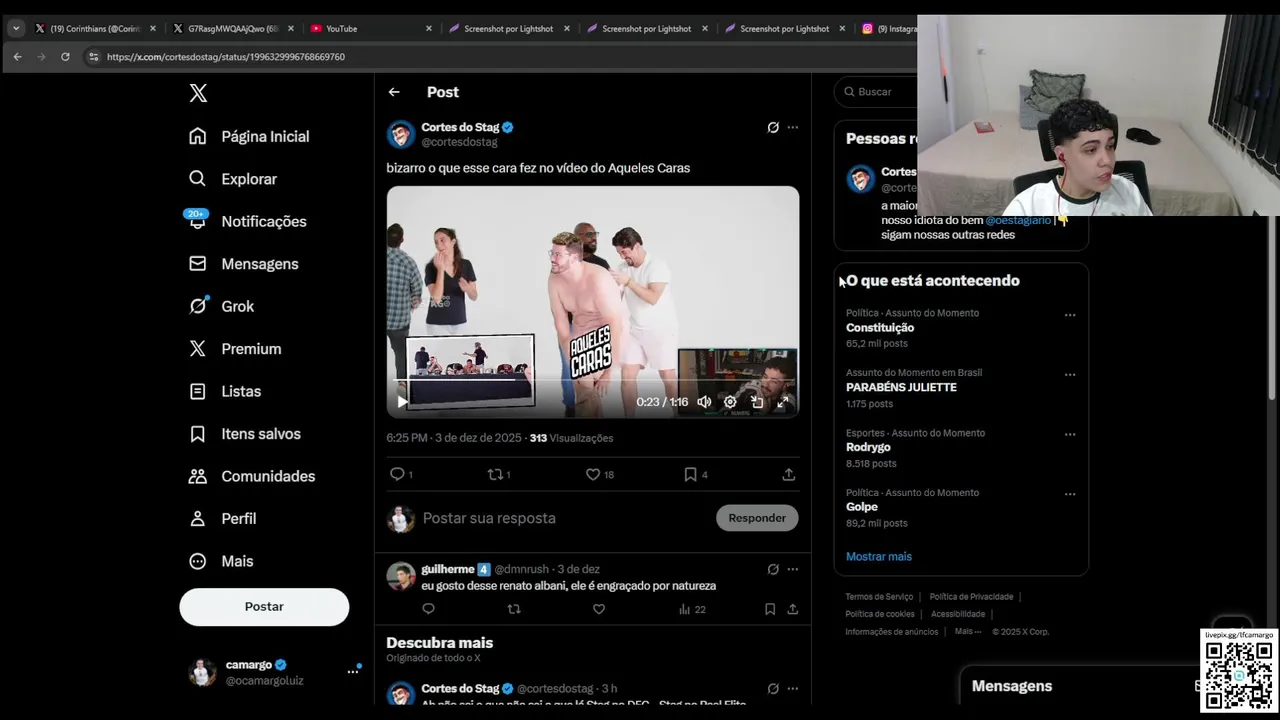Viewport: 1280px width, 720px height.
Task: Open Comunidades in the sidebar
Action: click(252, 476)
